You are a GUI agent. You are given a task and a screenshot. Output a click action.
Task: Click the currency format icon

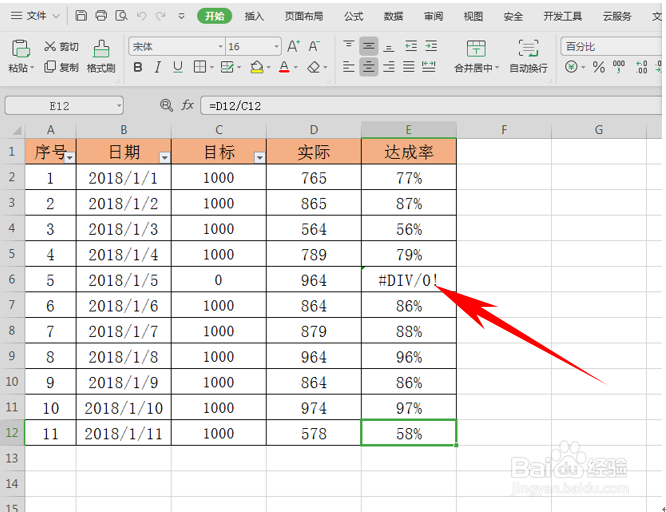(571, 67)
